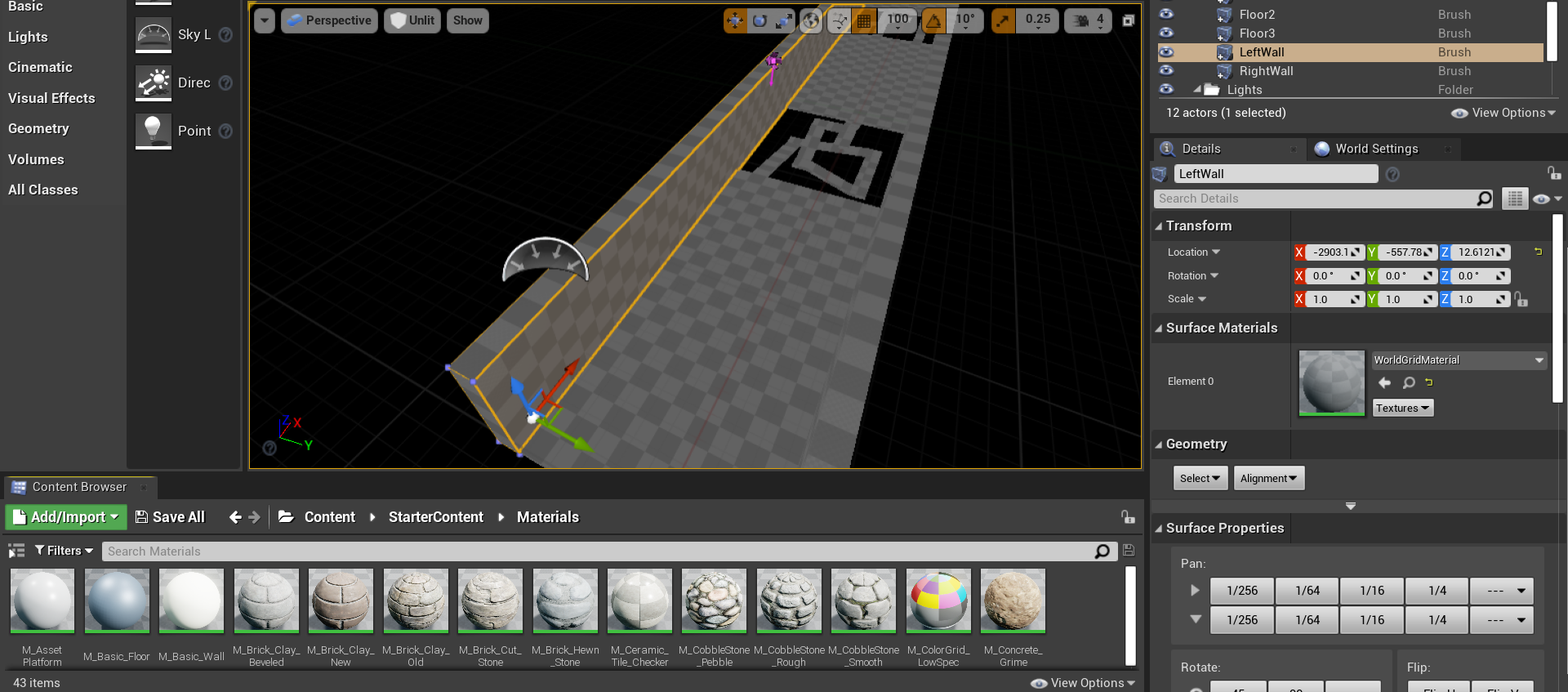Screen dimensions: 1568x692
Task: Toggle visibility of RightWall in outliner
Action: coord(1166,70)
